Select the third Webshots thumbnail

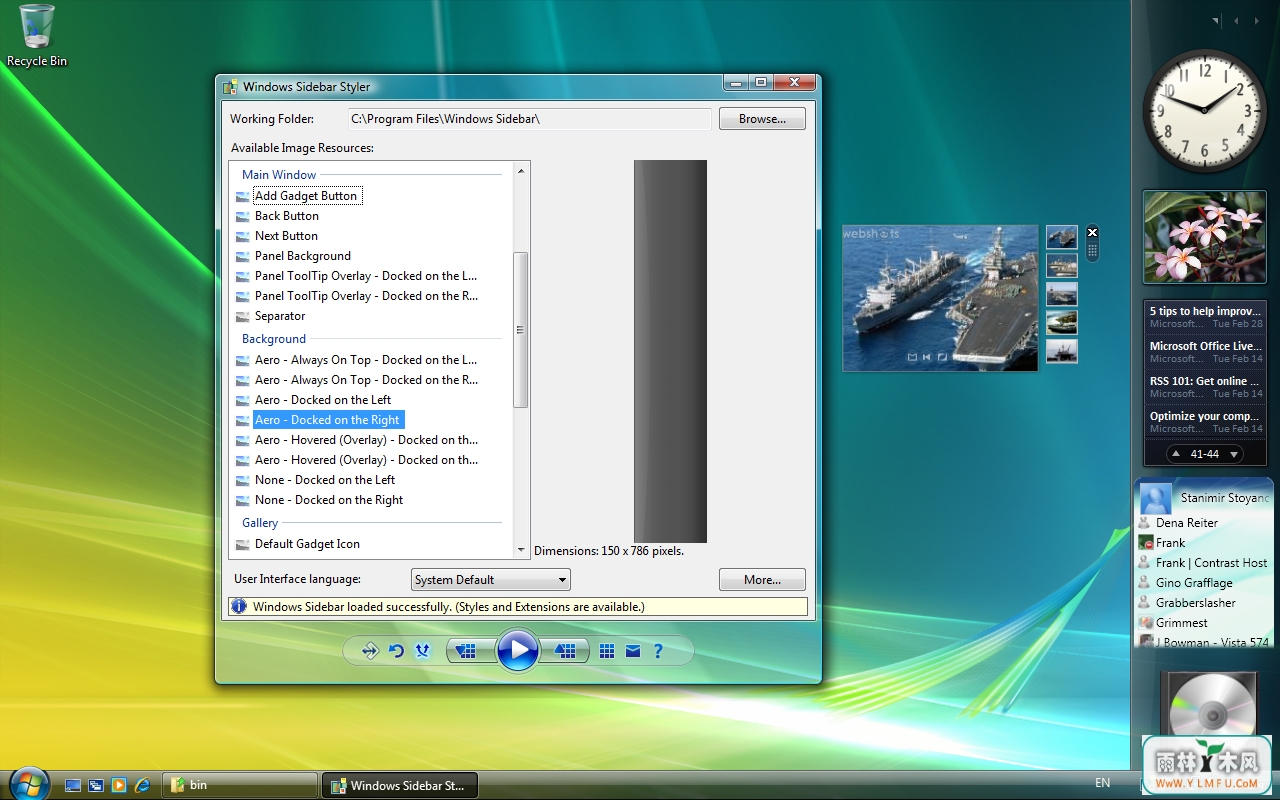(1062, 294)
